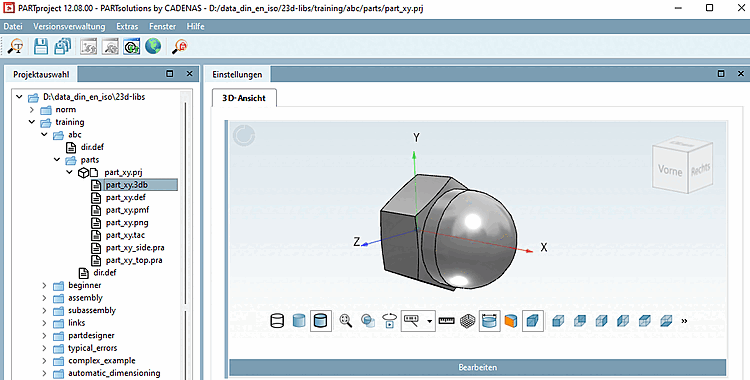Collapse the training folder
750x380 pixels.
[32, 122]
